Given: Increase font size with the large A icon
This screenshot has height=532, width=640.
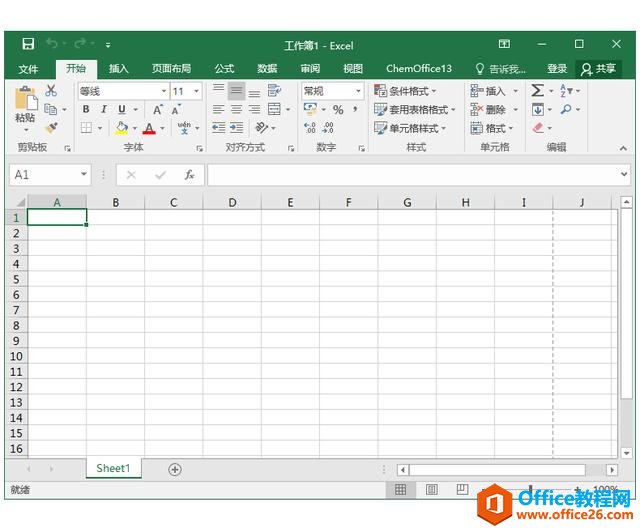Looking at the screenshot, I should coord(158,109).
